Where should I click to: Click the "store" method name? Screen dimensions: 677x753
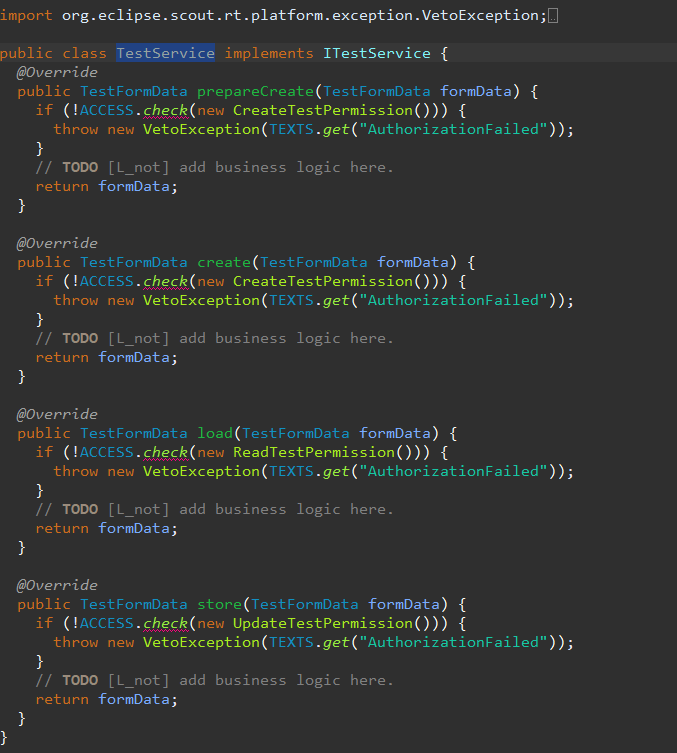point(219,604)
